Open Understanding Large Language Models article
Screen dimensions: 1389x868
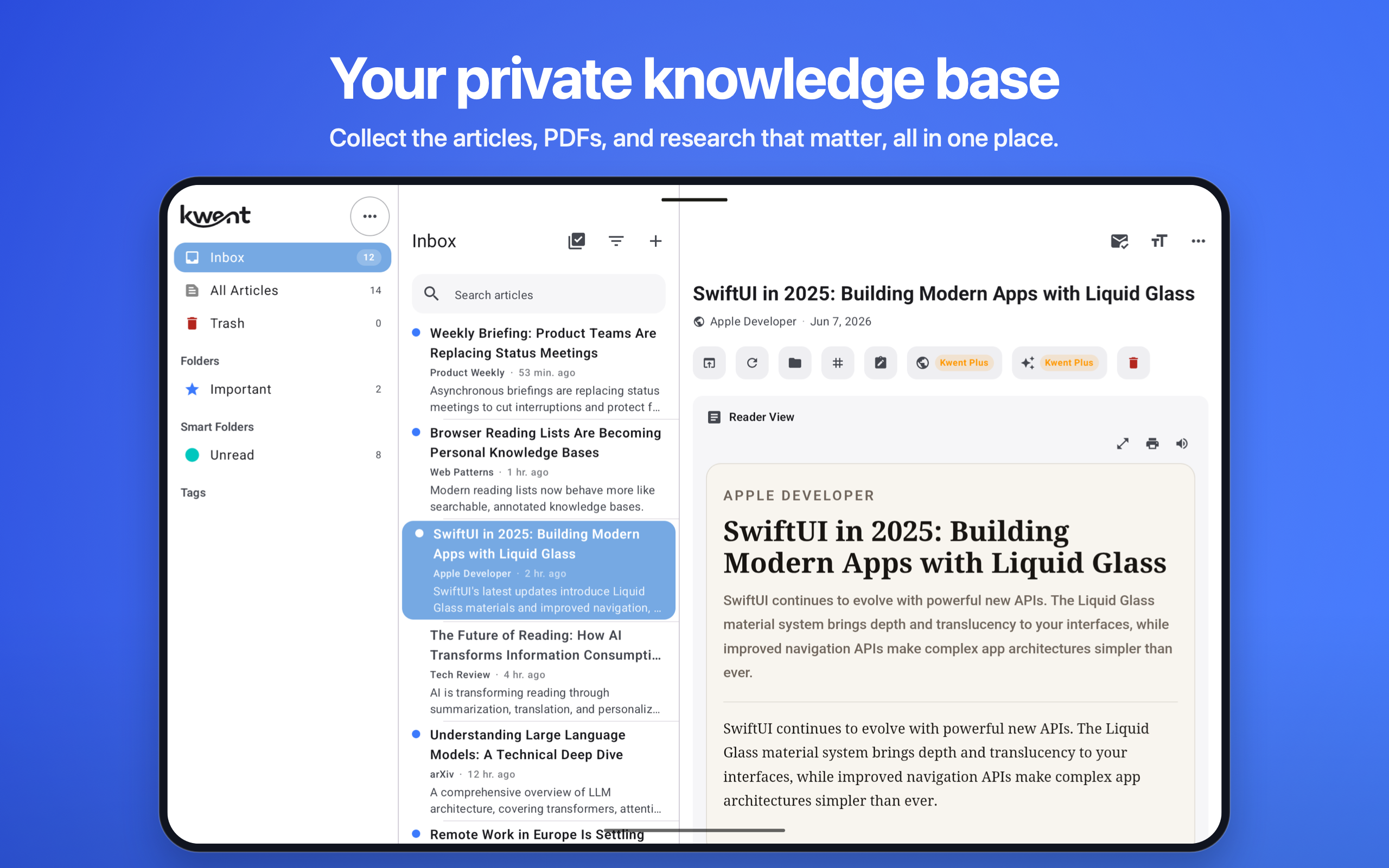pyautogui.click(x=540, y=771)
